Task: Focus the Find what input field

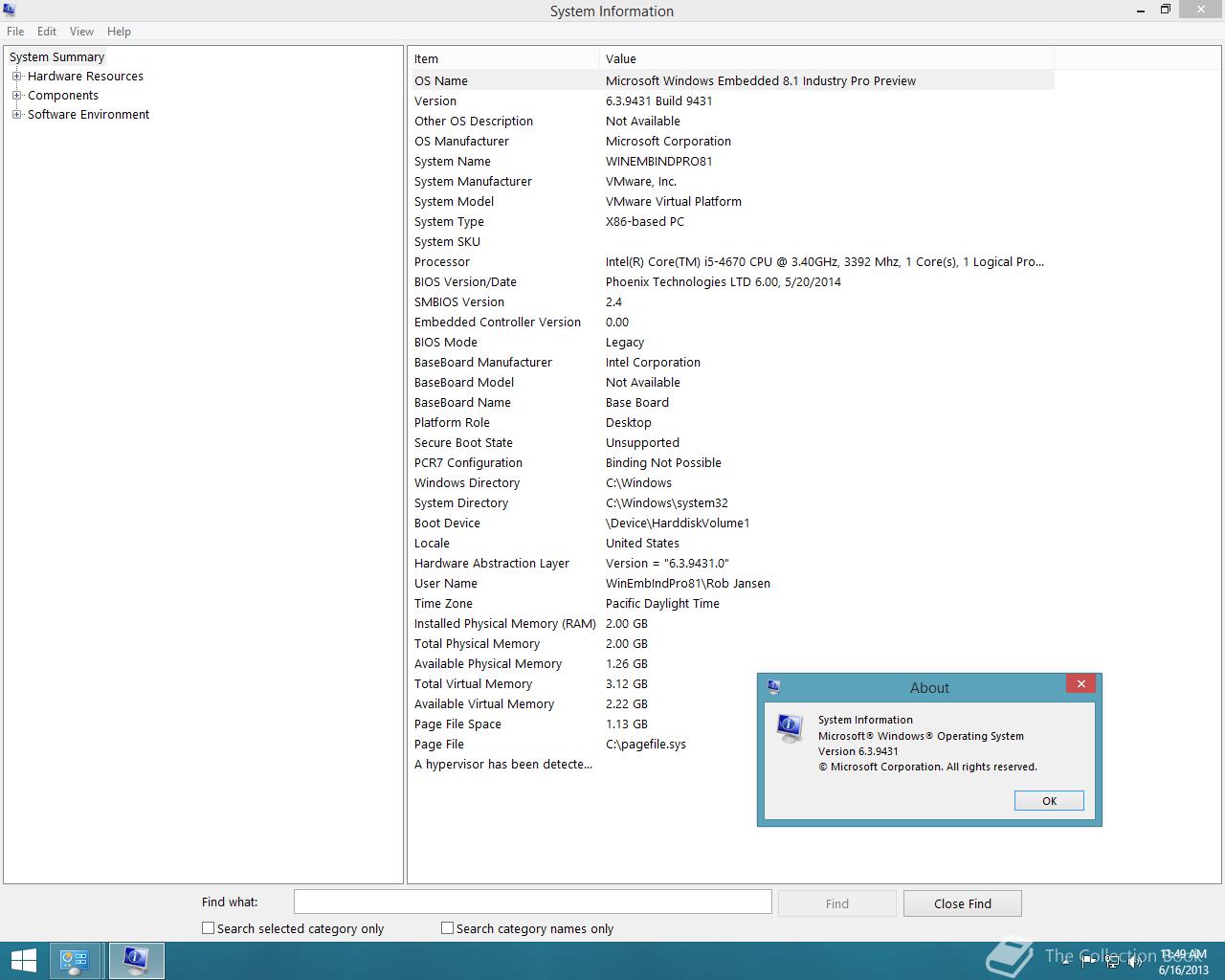Action: [532, 902]
